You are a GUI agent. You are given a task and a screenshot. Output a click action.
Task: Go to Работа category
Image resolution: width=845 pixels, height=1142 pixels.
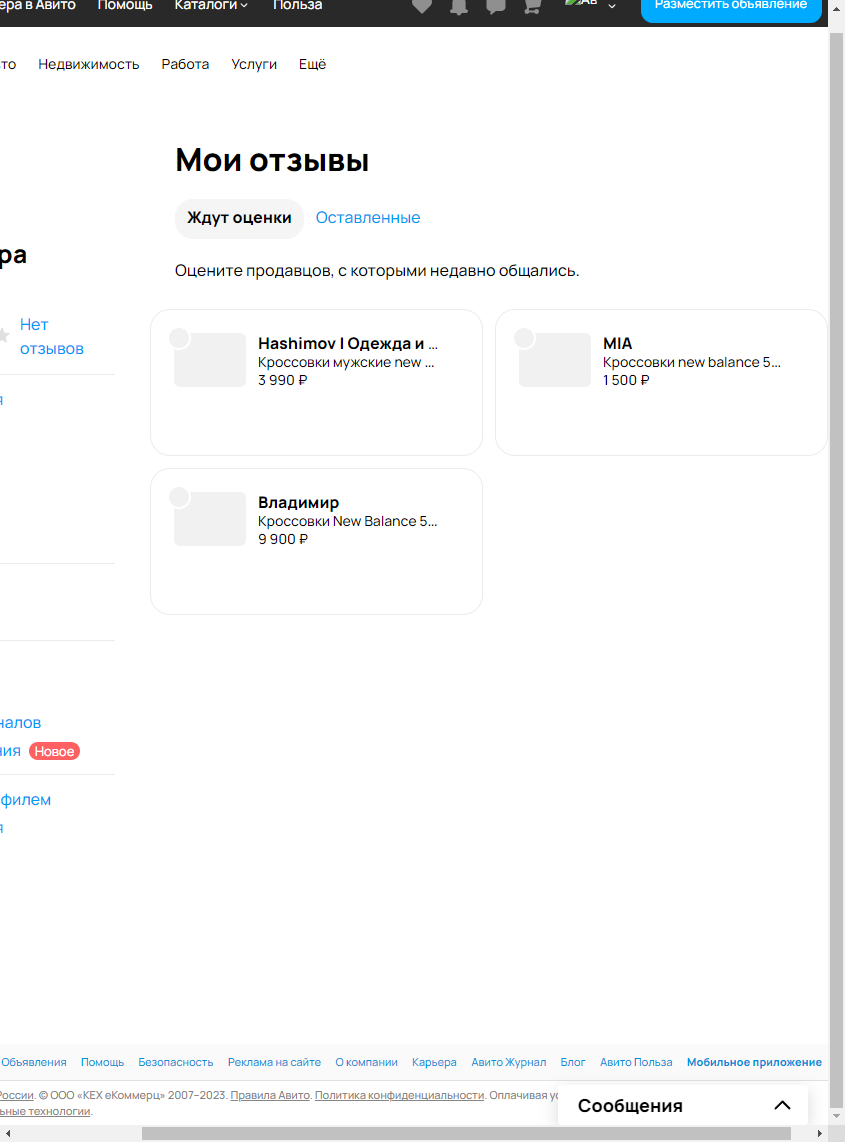pos(185,64)
